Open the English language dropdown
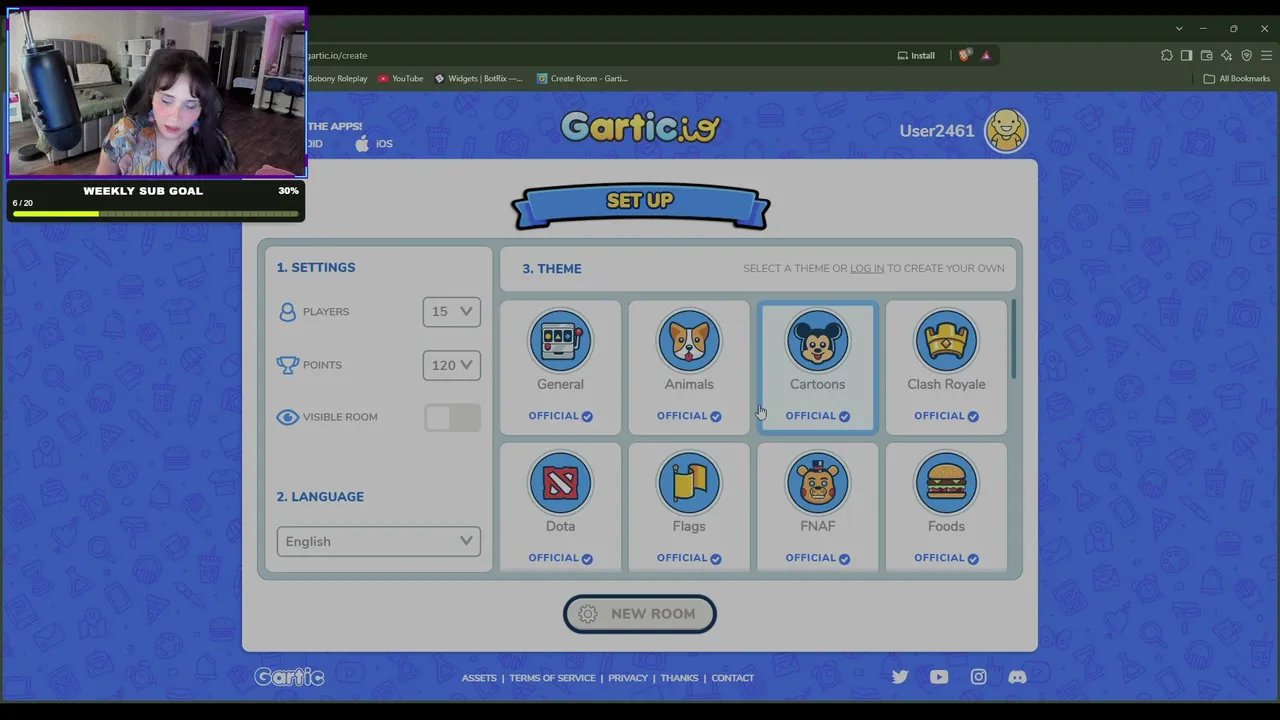The image size is (1280, 720). [379, 541]
